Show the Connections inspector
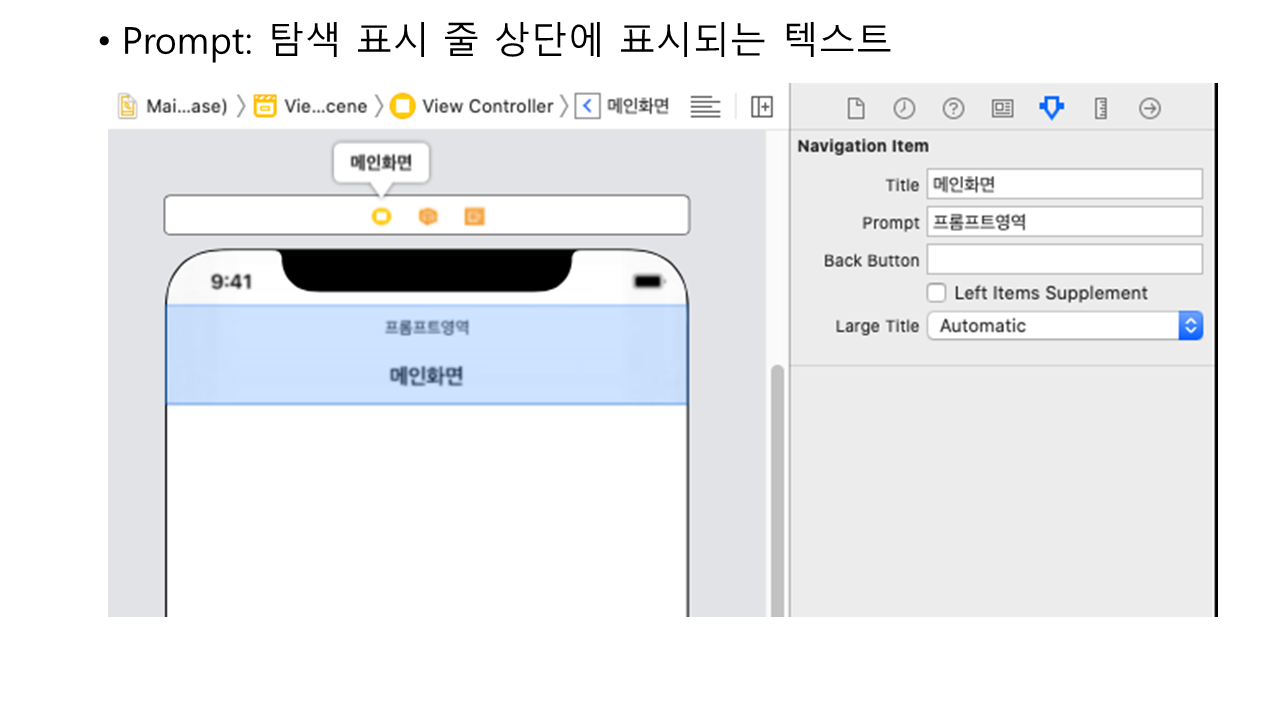The height and width of the screenshot is (720, 1280). pyautogui.click(x=1150, y=108)
